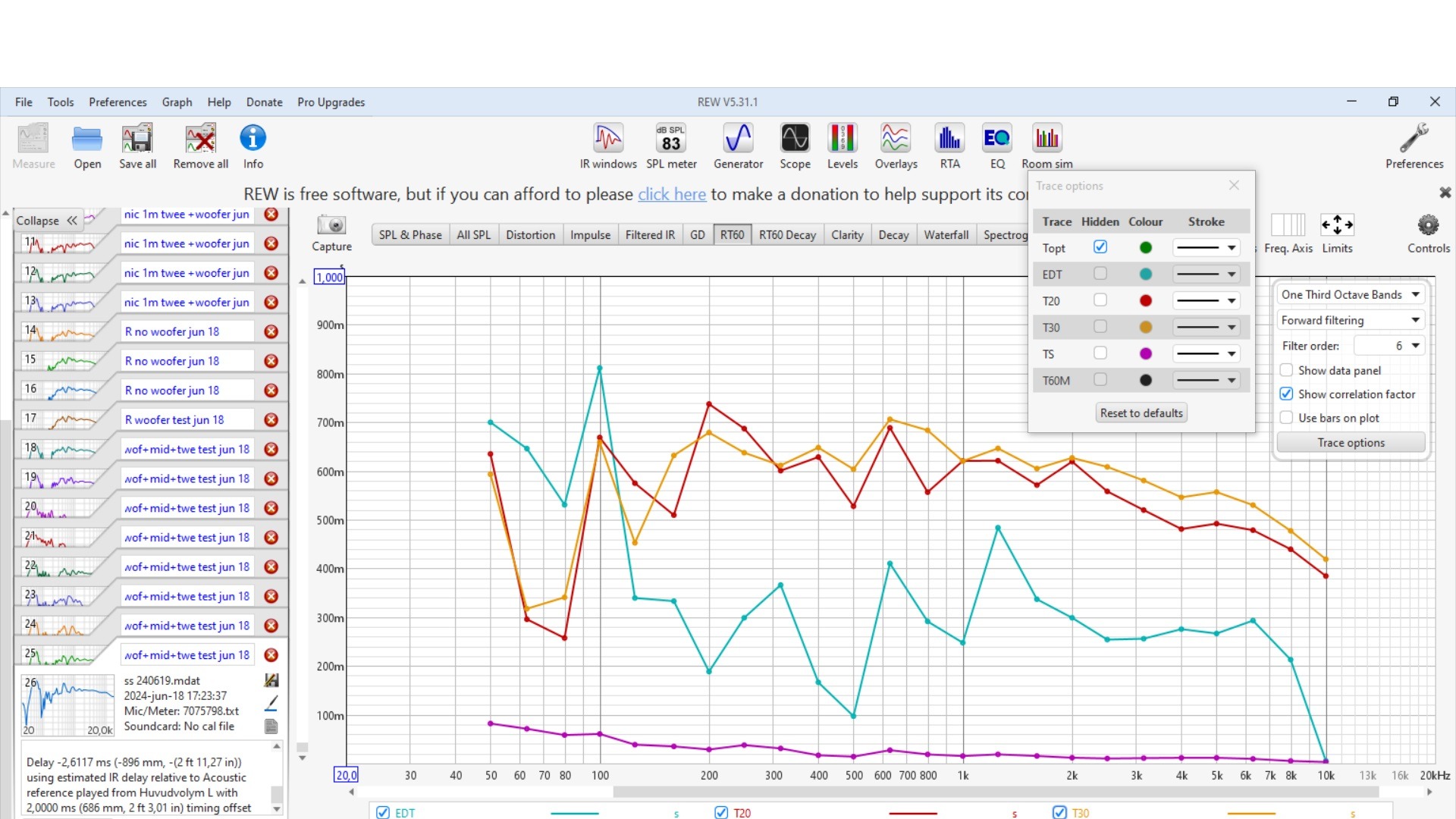The height and width of the screenshot is (819, 1456).
Task: Open the Forward filtering dropdown
Action: [1351, 320]
